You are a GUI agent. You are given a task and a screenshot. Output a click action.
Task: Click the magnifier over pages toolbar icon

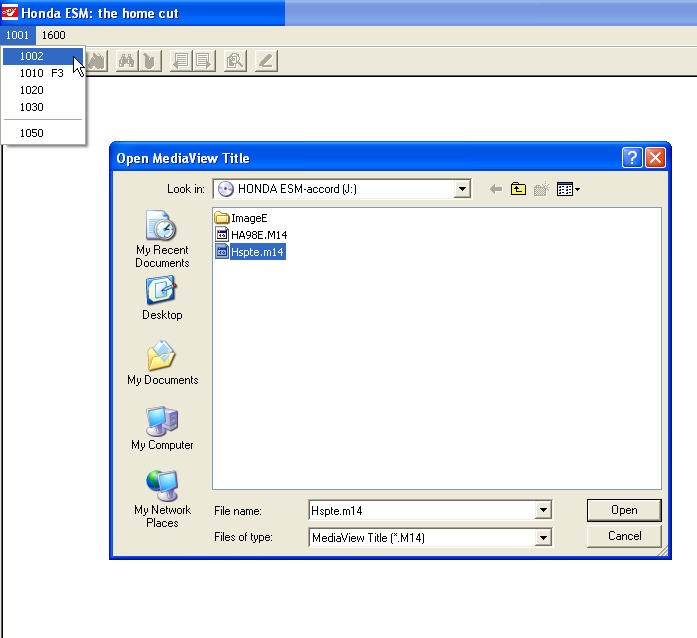[235, 61]
